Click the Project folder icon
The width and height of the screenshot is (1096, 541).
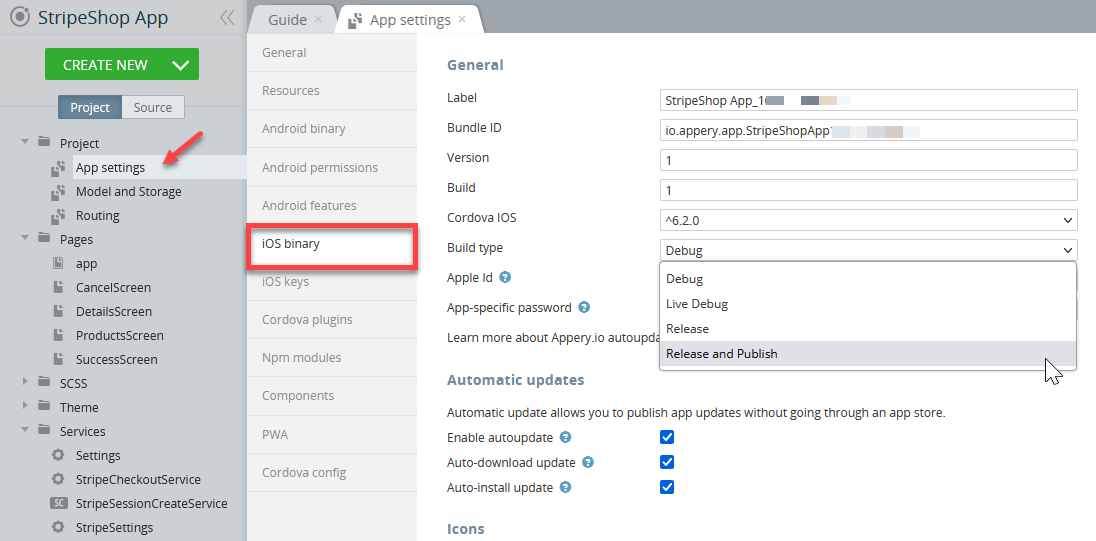point(44,142)
